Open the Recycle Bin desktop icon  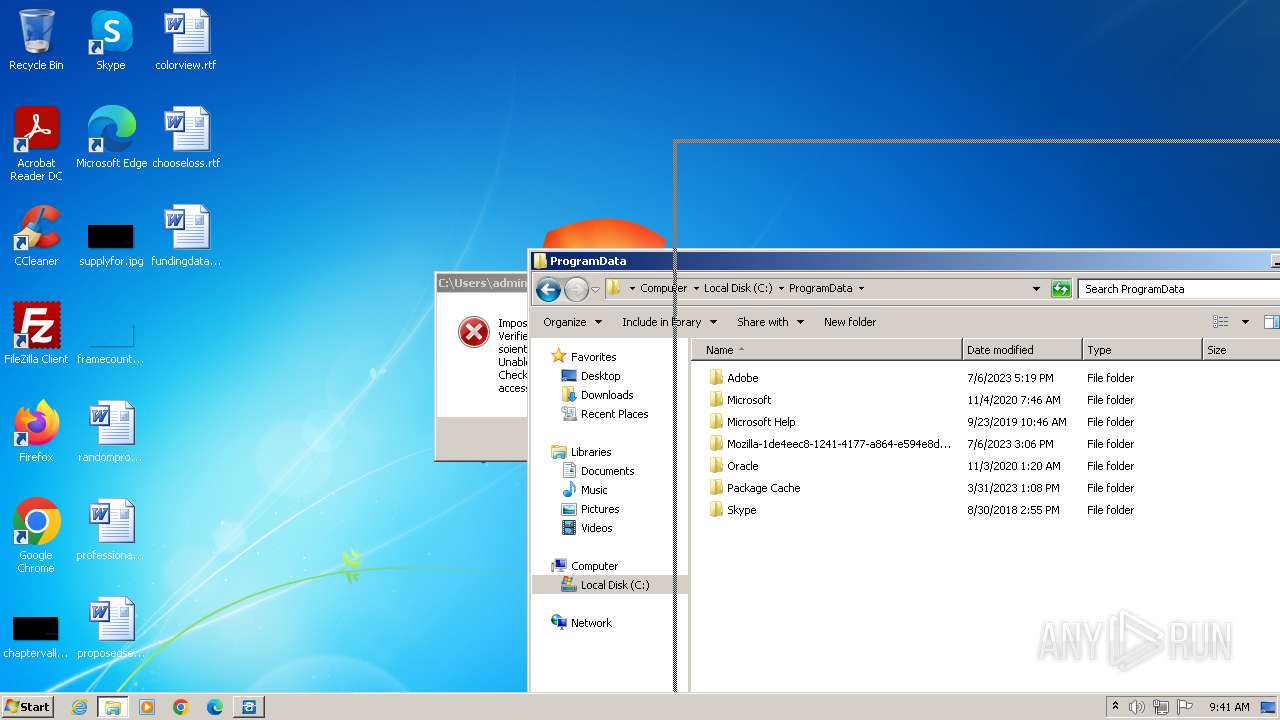(x=36, y=40)
